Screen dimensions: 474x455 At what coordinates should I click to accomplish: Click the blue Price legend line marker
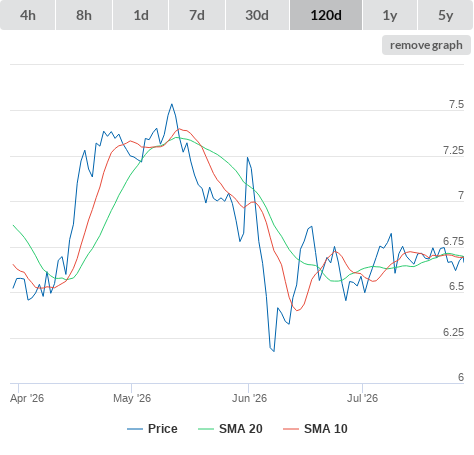point(135,429)
